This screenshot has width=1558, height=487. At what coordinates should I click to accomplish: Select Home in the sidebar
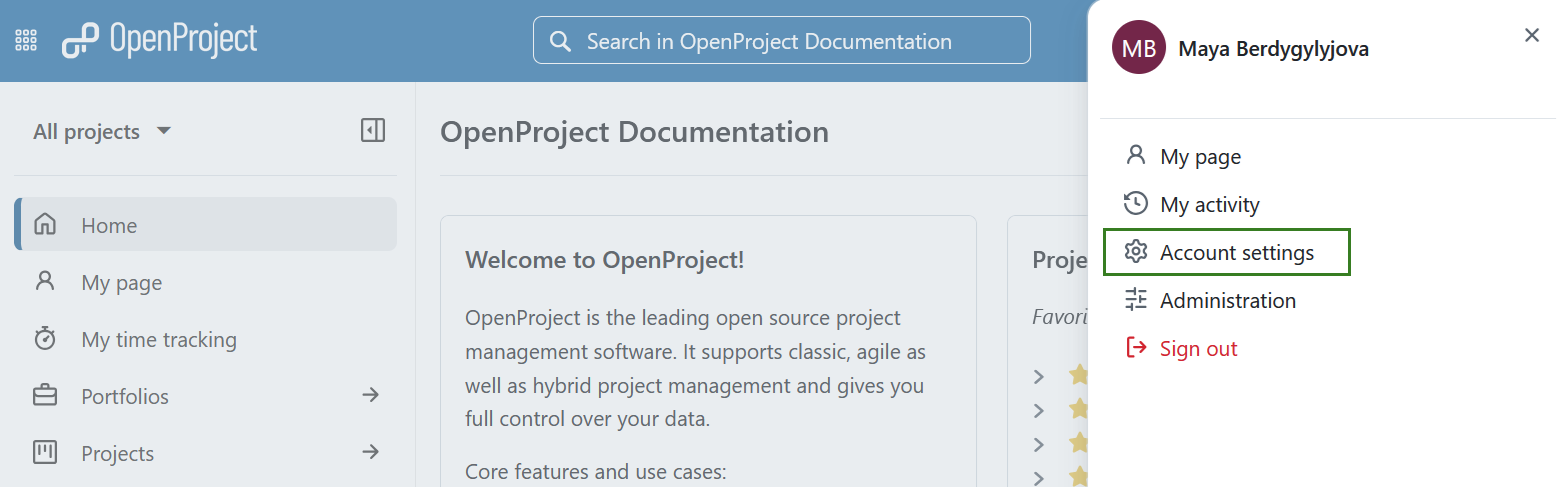[206, 224]
